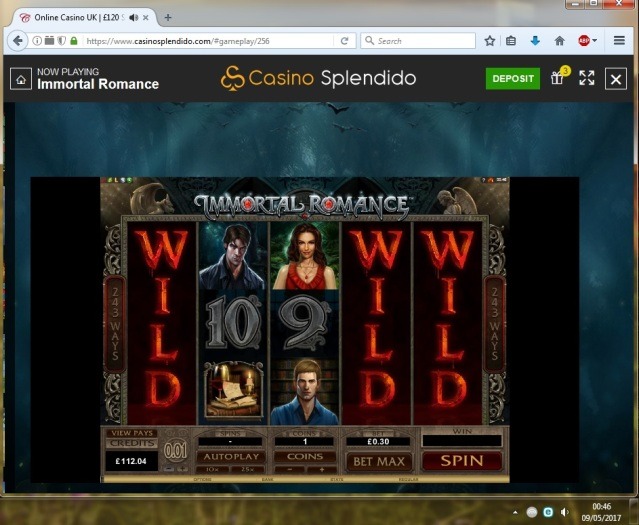This screenshot has width=639, height=525.
Task: Click the £112.04 credits balance display
Action: coord(131,461)
